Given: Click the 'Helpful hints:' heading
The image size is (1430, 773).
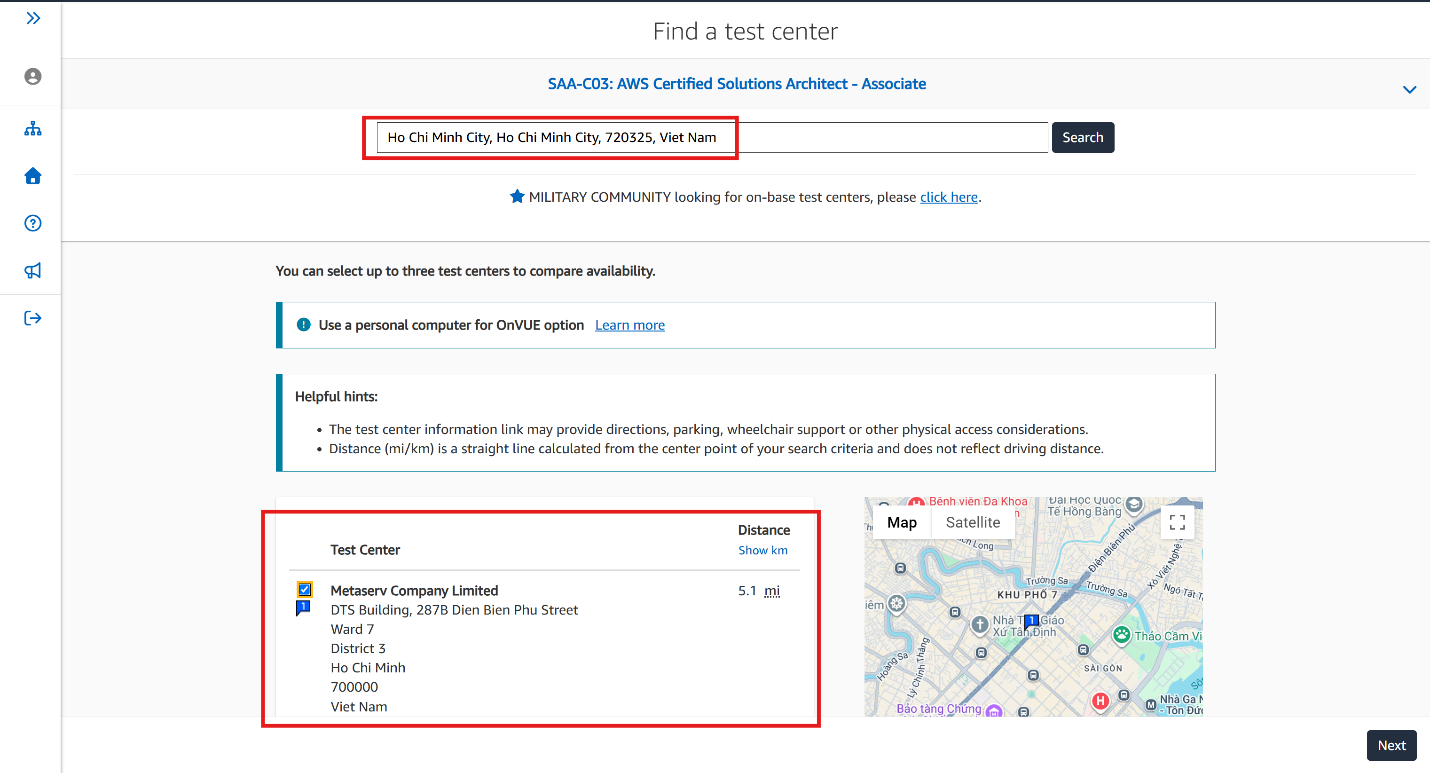Looking at the screenshot, I should [x=336, y=397].
